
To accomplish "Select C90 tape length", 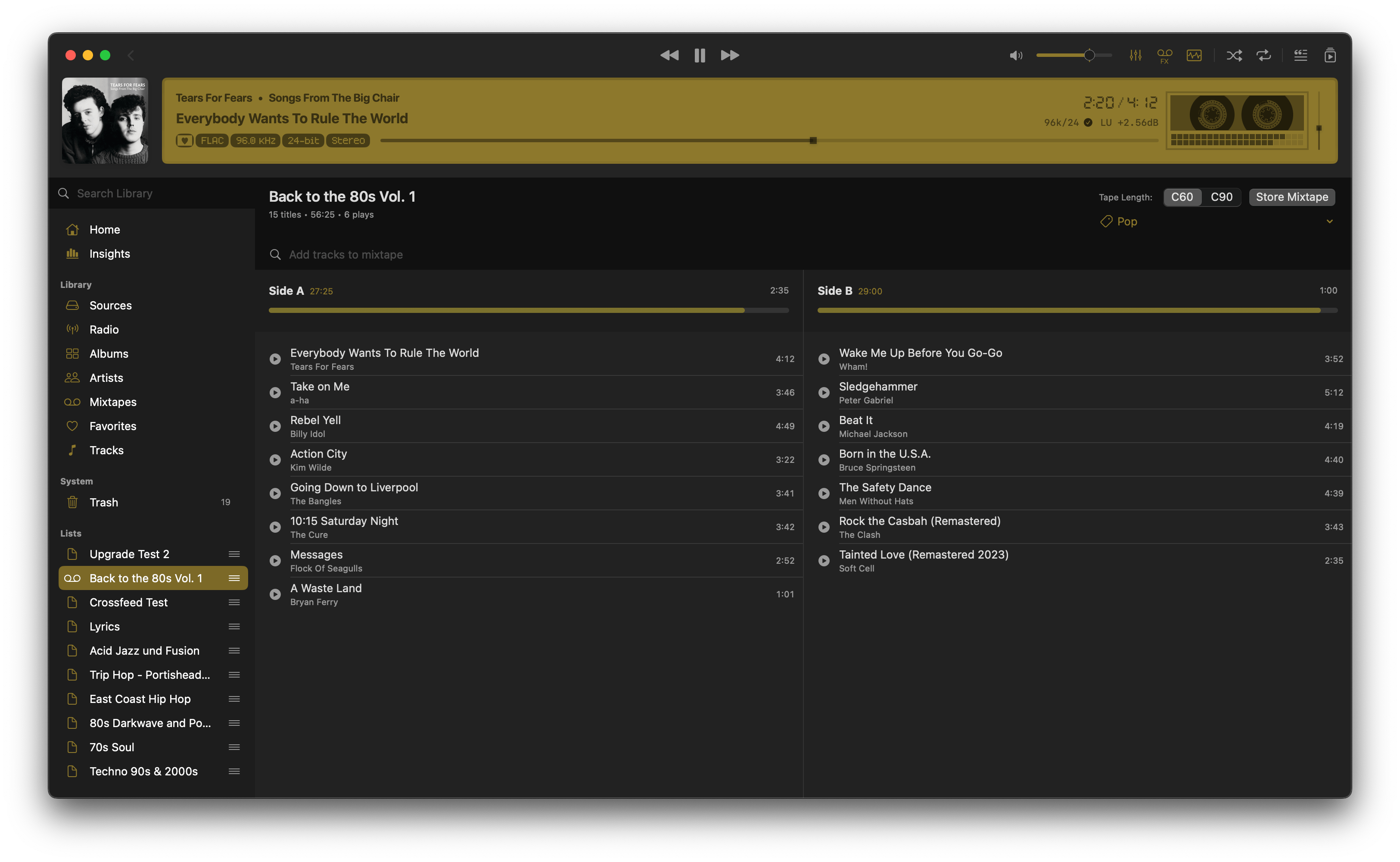I will [1221, 197].
